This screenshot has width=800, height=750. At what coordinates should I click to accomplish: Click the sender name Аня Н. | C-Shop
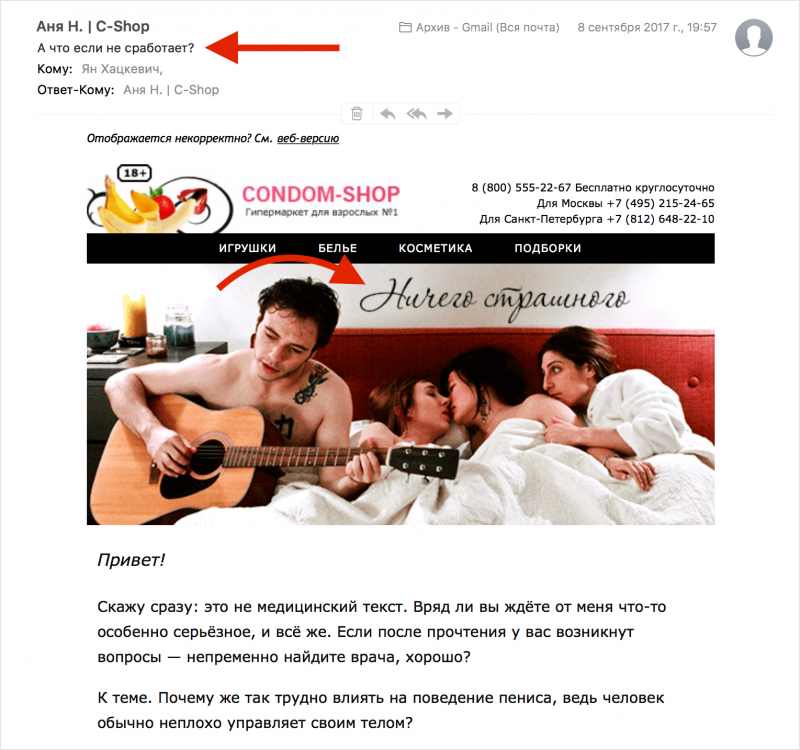pos(93,27)
